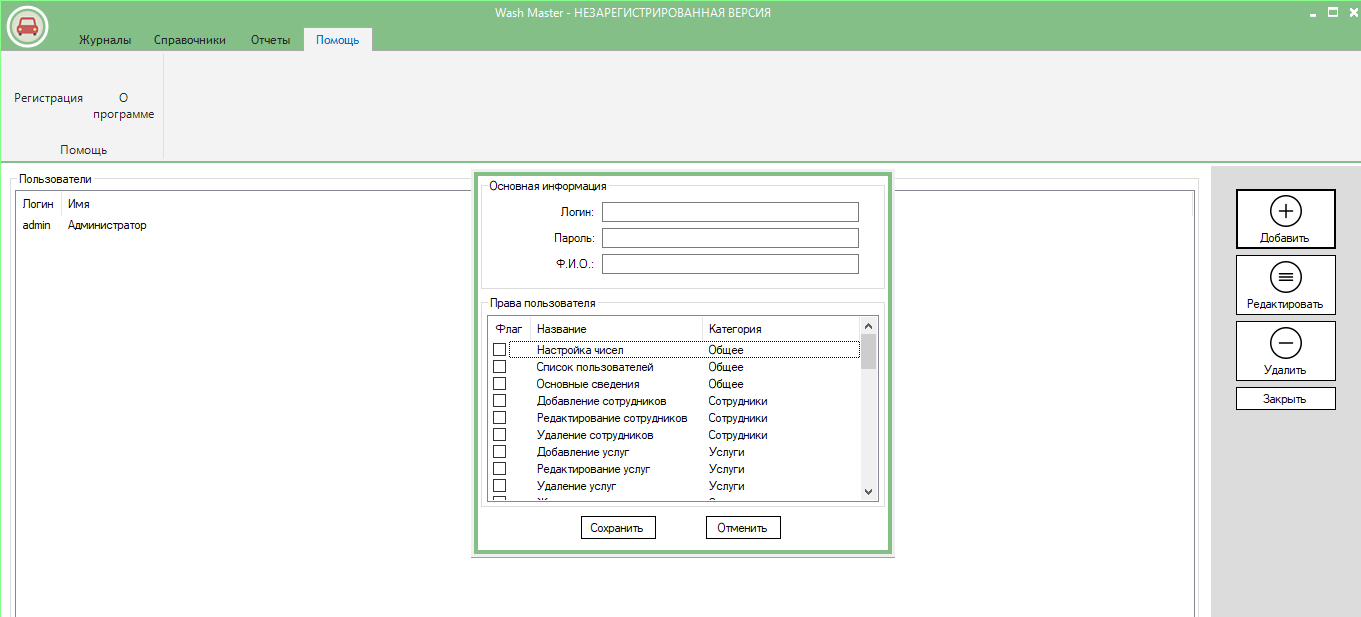
Task: Click the permissions list scroll down arrow
Action: point(868,491)
